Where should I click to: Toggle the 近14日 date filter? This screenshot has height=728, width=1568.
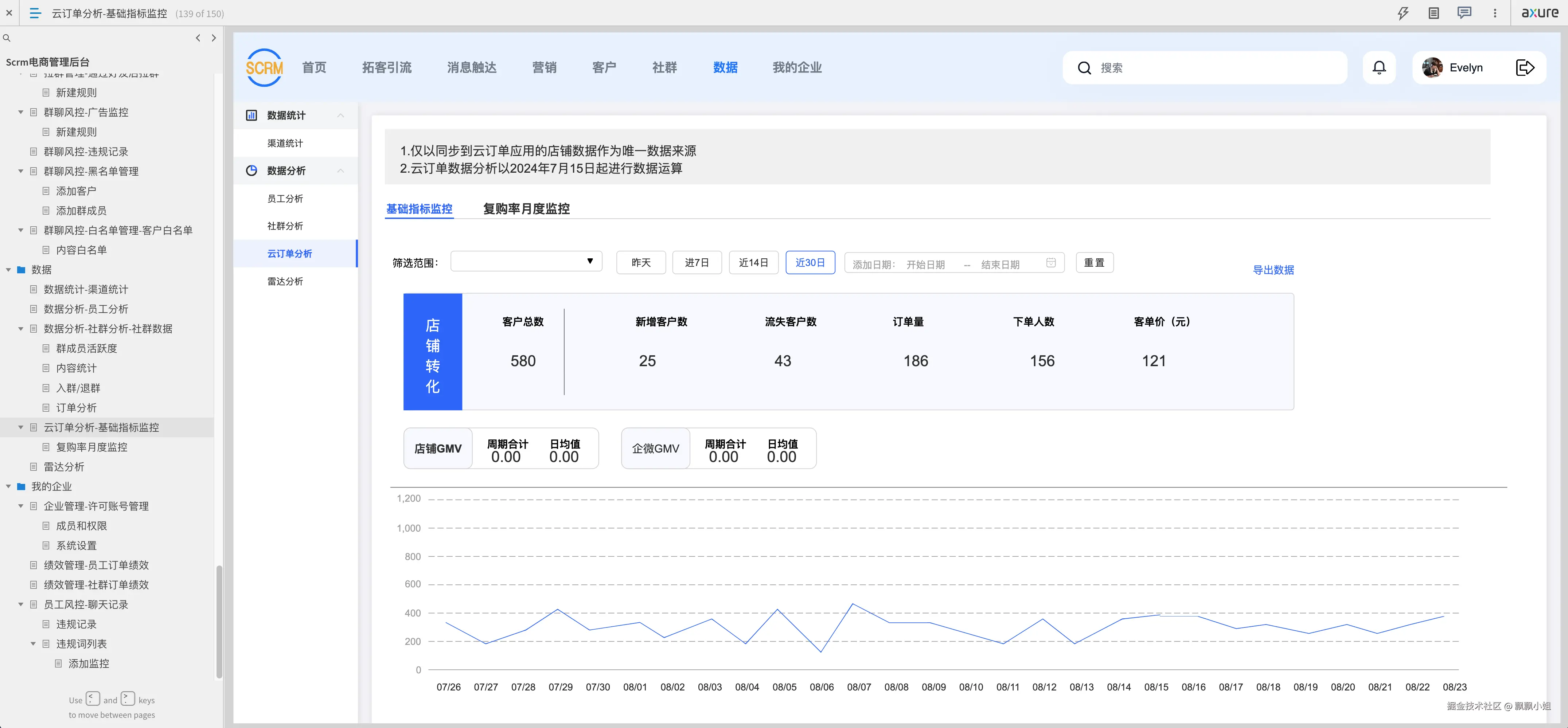coord(753,262)
